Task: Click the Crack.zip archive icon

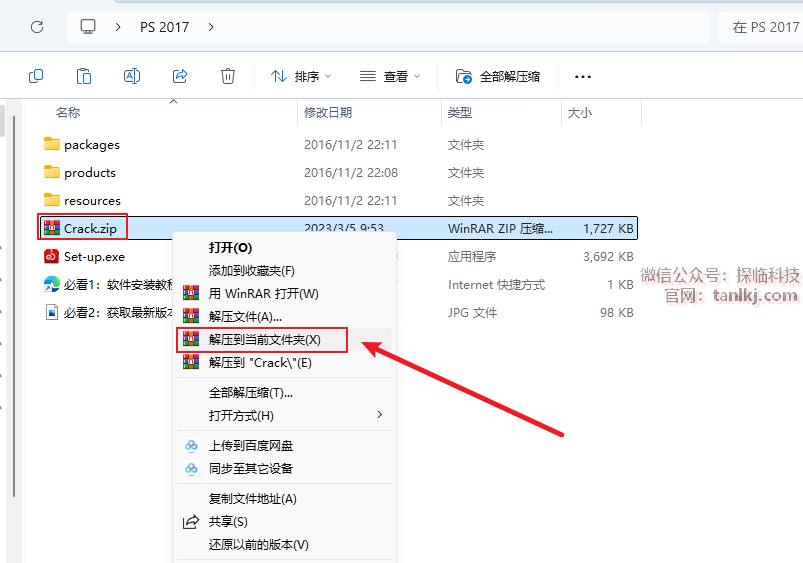Action: 52,228
